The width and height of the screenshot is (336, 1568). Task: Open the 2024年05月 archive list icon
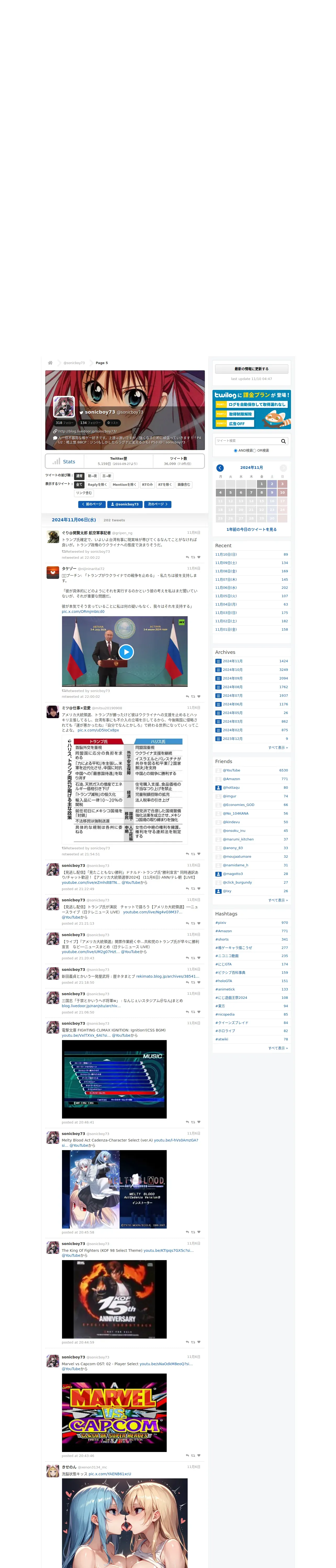[x=218, y=713]
